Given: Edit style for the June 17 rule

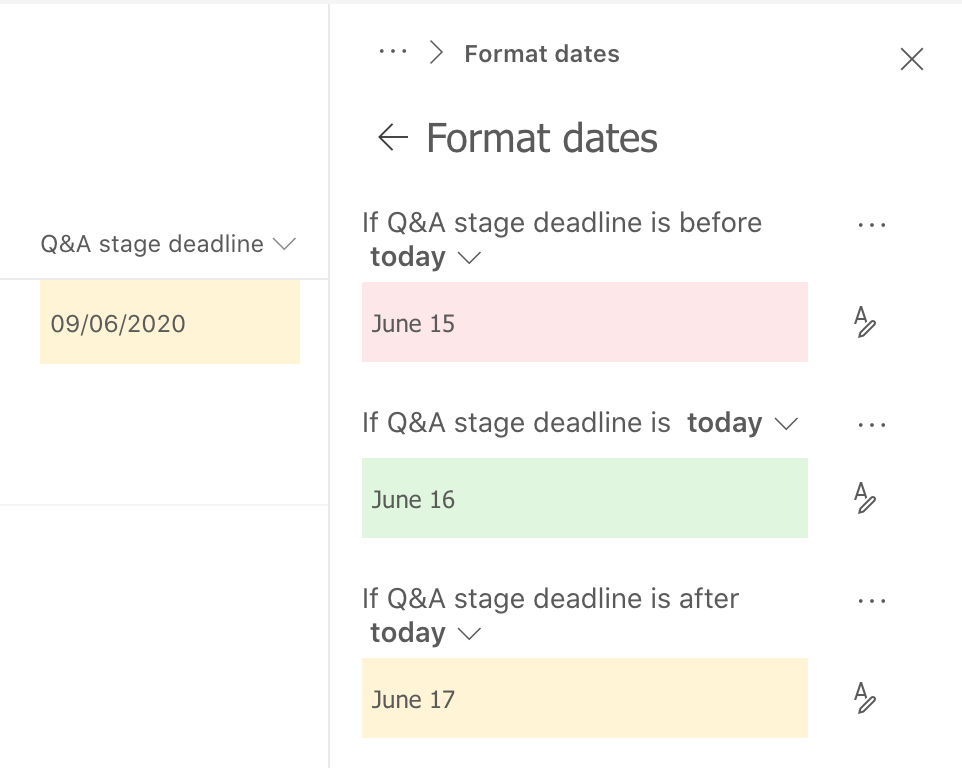Looking at the screenshot, I should 865,698.
